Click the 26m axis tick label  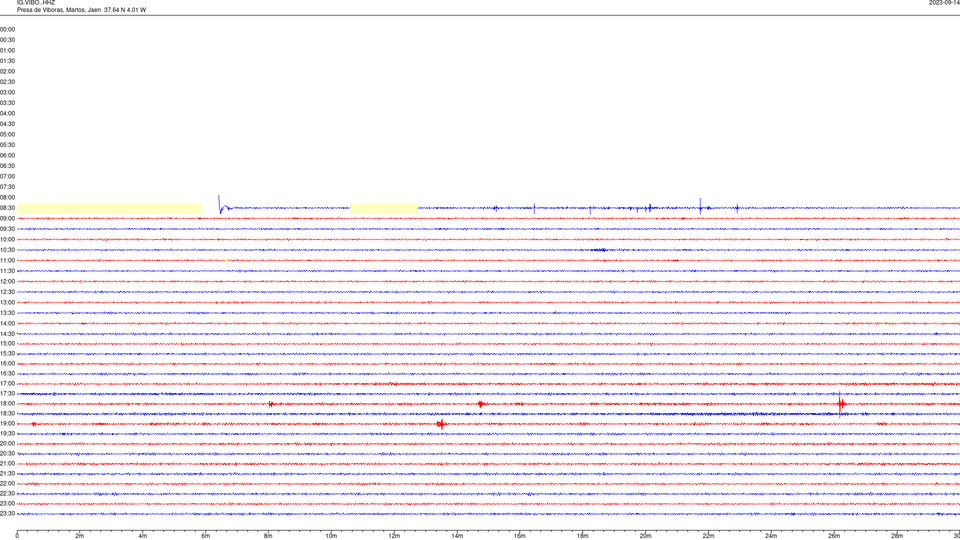834,536
